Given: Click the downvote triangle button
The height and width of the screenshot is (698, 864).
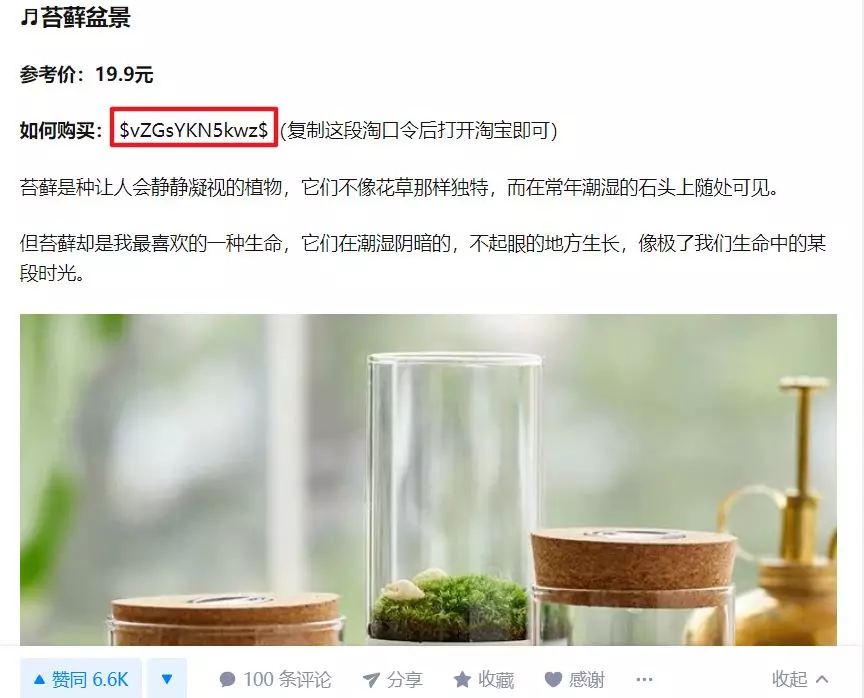Looking at the screenshot, I should point(167,679).
